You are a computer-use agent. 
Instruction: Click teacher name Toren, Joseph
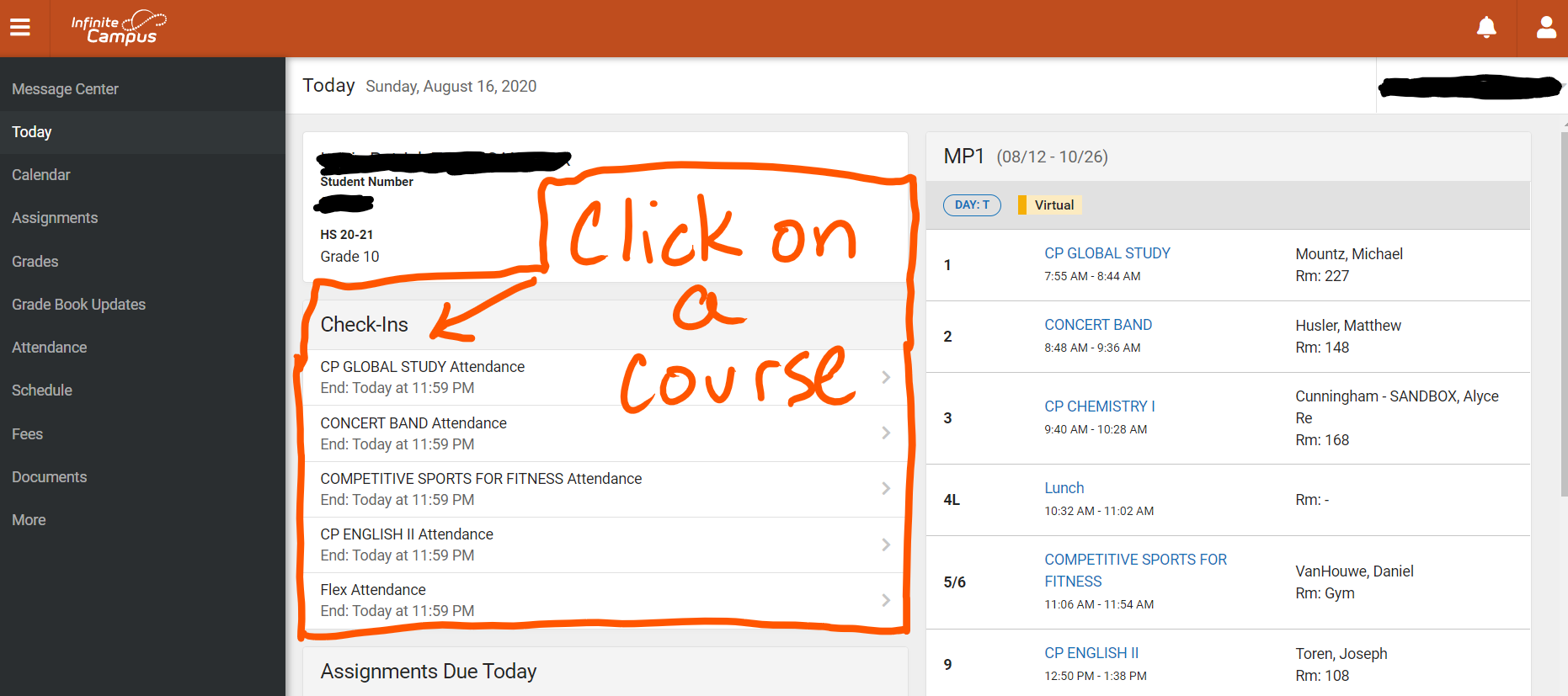click(1341, 654)
